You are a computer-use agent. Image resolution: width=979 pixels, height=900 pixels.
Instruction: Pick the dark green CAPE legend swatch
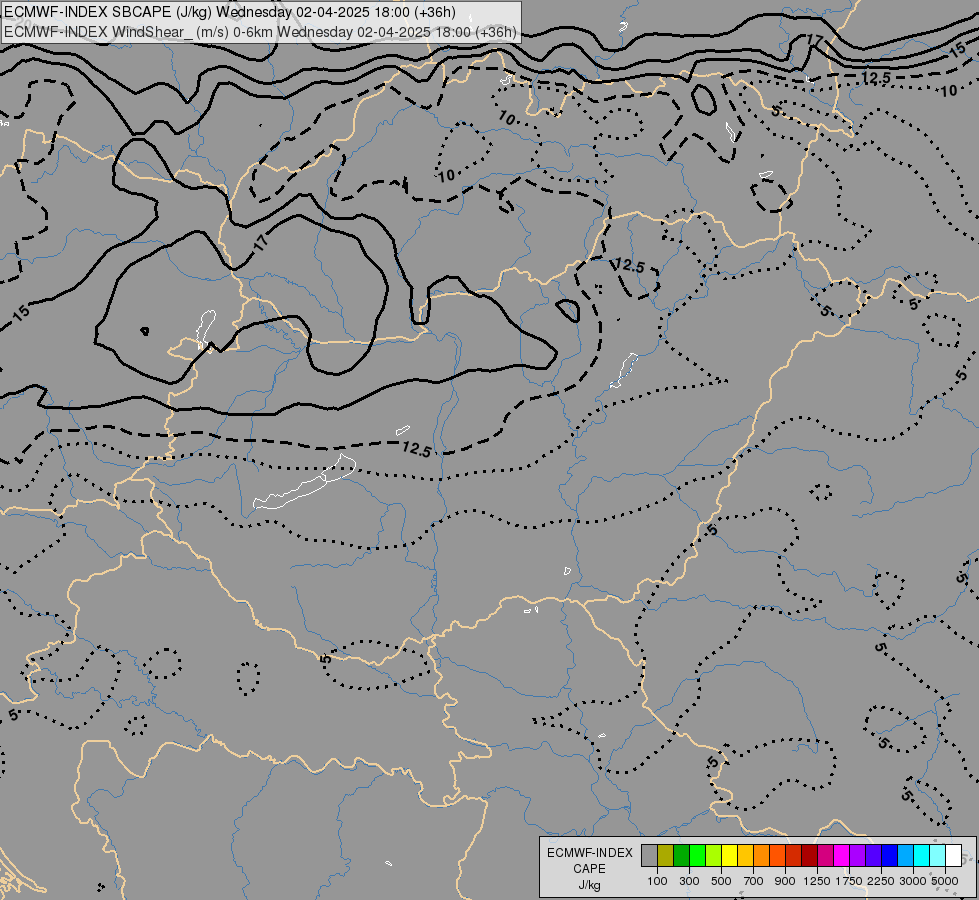[x=681, y=856]
